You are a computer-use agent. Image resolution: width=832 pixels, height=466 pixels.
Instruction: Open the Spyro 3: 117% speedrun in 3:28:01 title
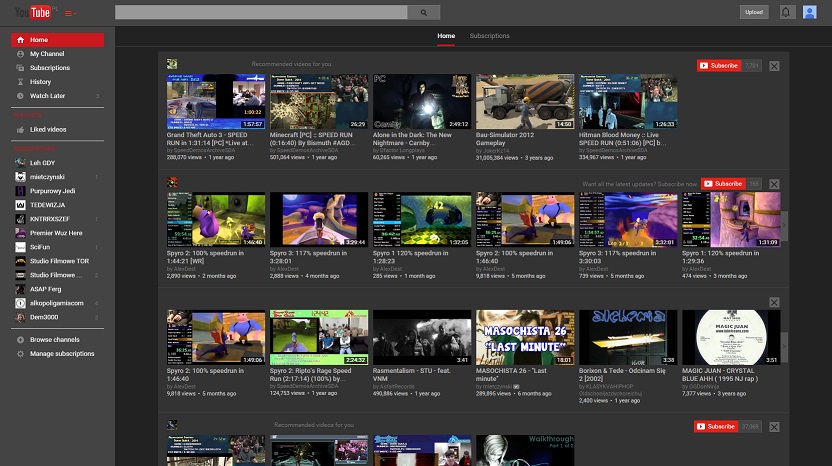point(308,257)
